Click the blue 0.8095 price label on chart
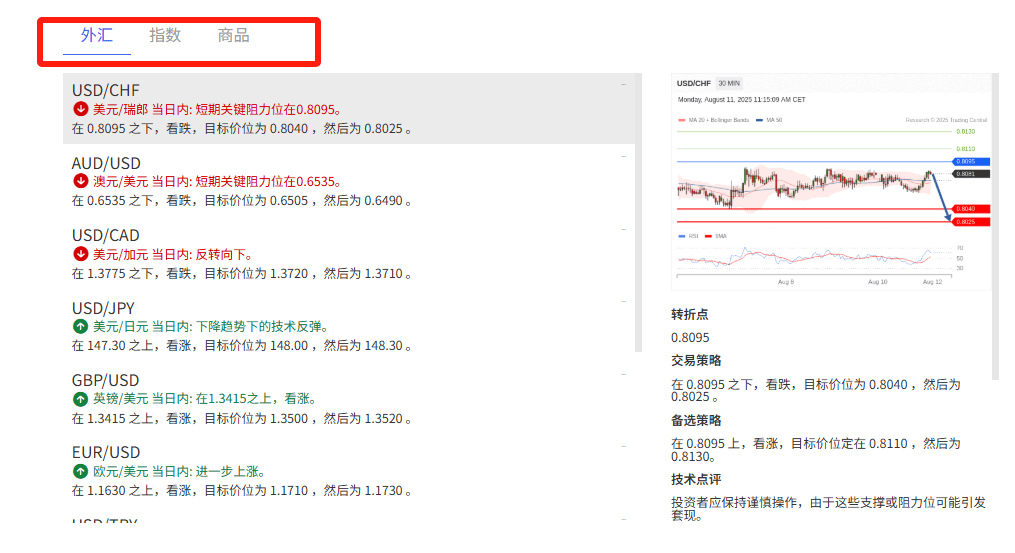 point(971,161)
